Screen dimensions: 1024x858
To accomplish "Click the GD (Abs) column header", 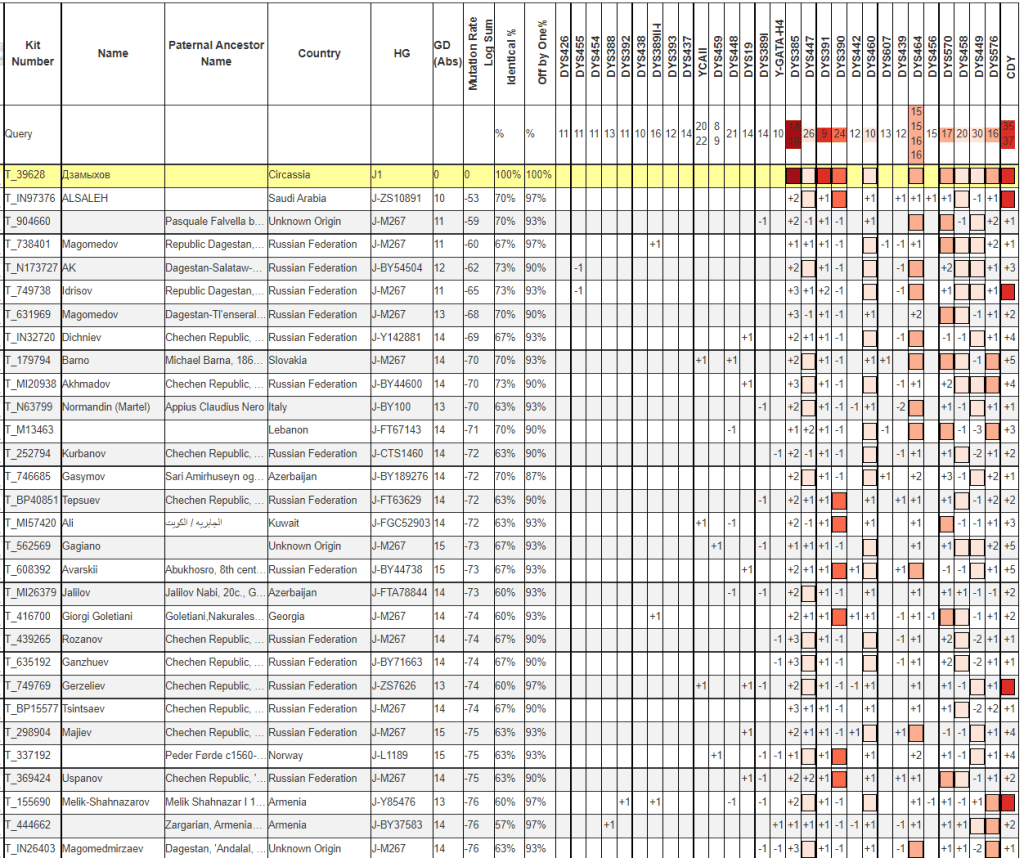I will 446,54.
